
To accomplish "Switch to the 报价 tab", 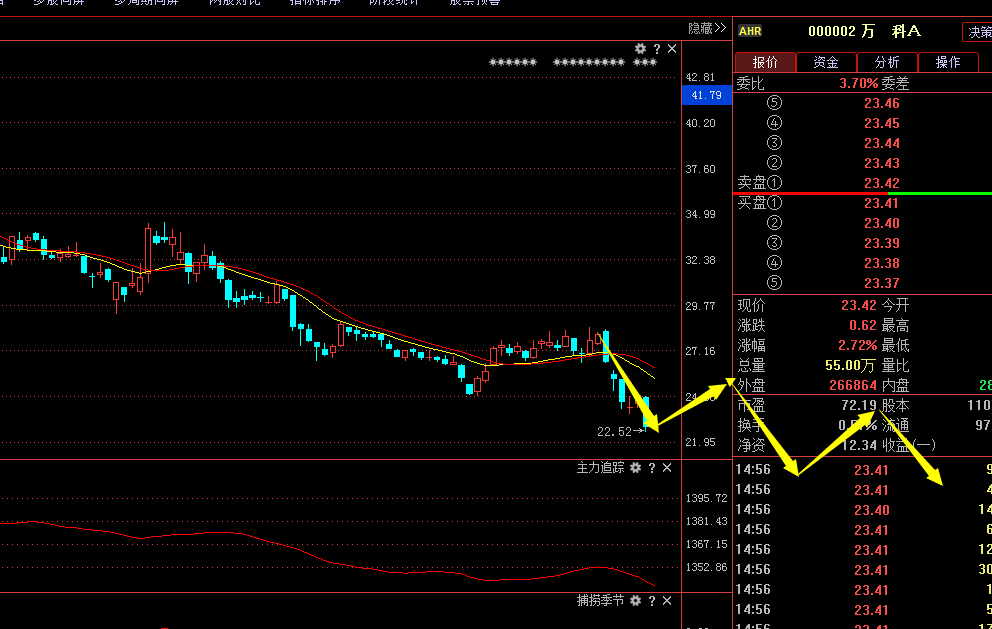I will coord(765,62).
